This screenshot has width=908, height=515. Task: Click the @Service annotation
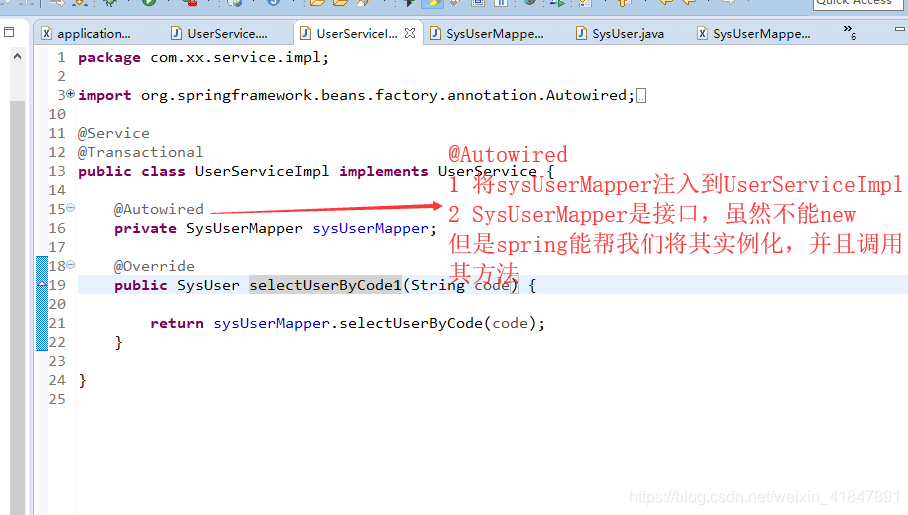point(114,133)
